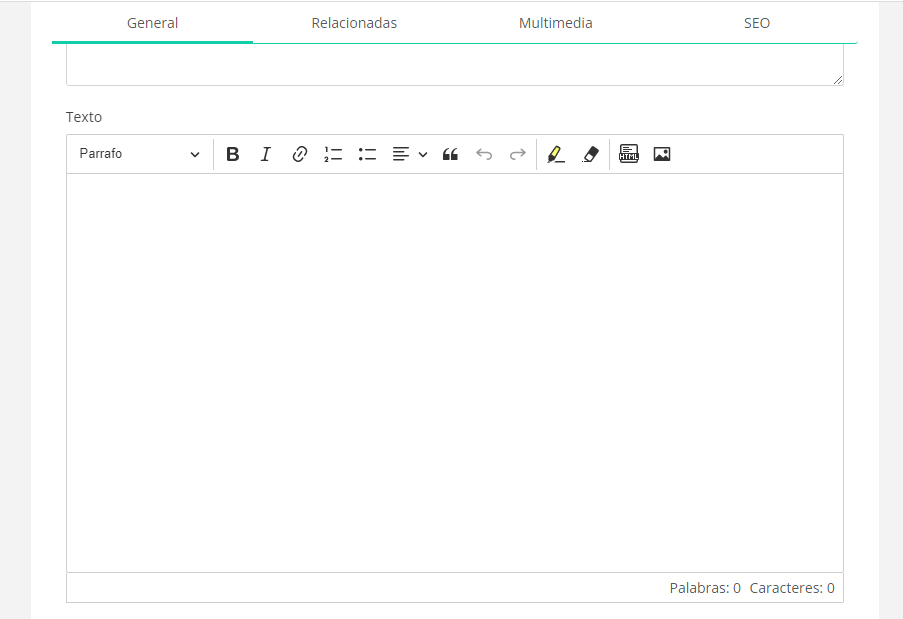Go to the Multimedia tab
Screen dimensions: 903x619
[555, 23]
